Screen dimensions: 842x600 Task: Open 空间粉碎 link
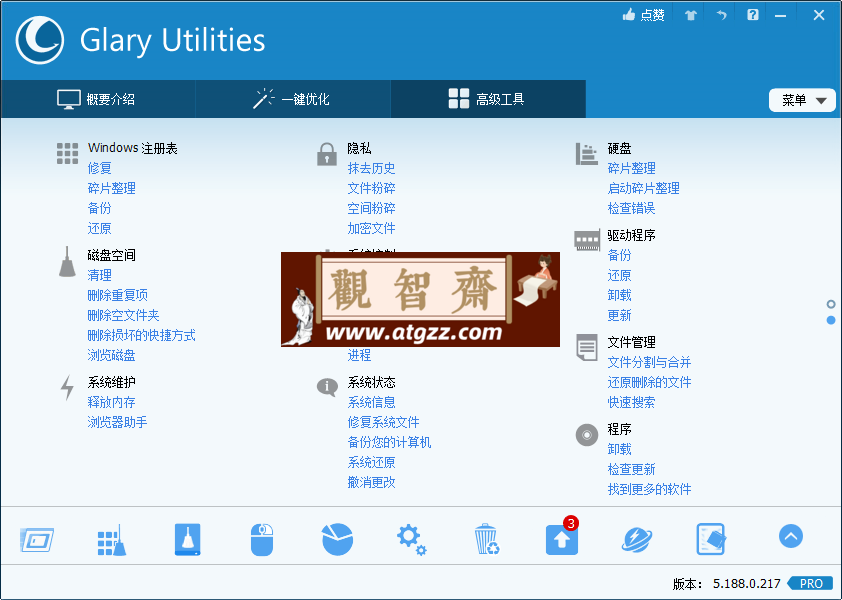pyautogui.click(x=371, y=208)
